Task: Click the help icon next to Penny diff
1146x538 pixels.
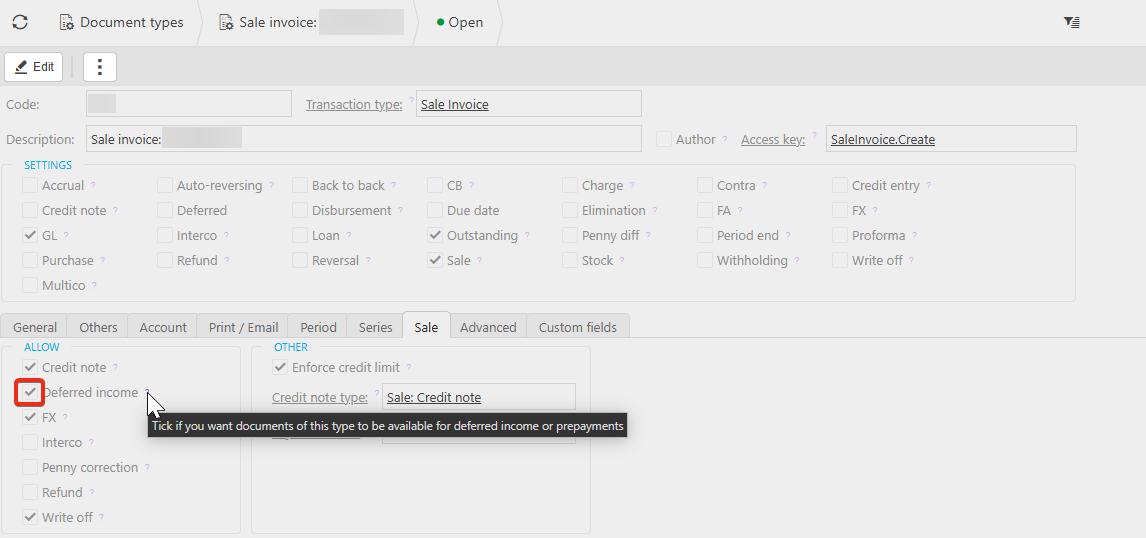Action: point(648,235)
